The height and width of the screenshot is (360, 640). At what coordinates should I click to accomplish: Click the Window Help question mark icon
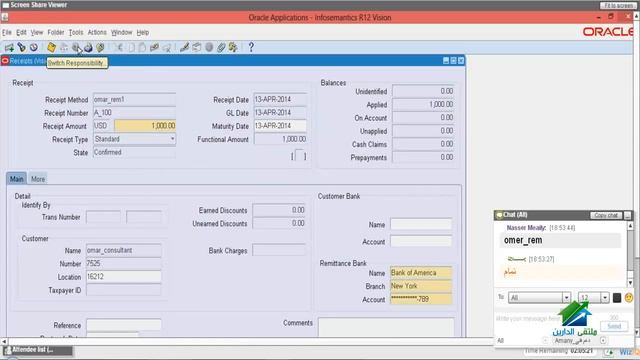coord(251,47)
